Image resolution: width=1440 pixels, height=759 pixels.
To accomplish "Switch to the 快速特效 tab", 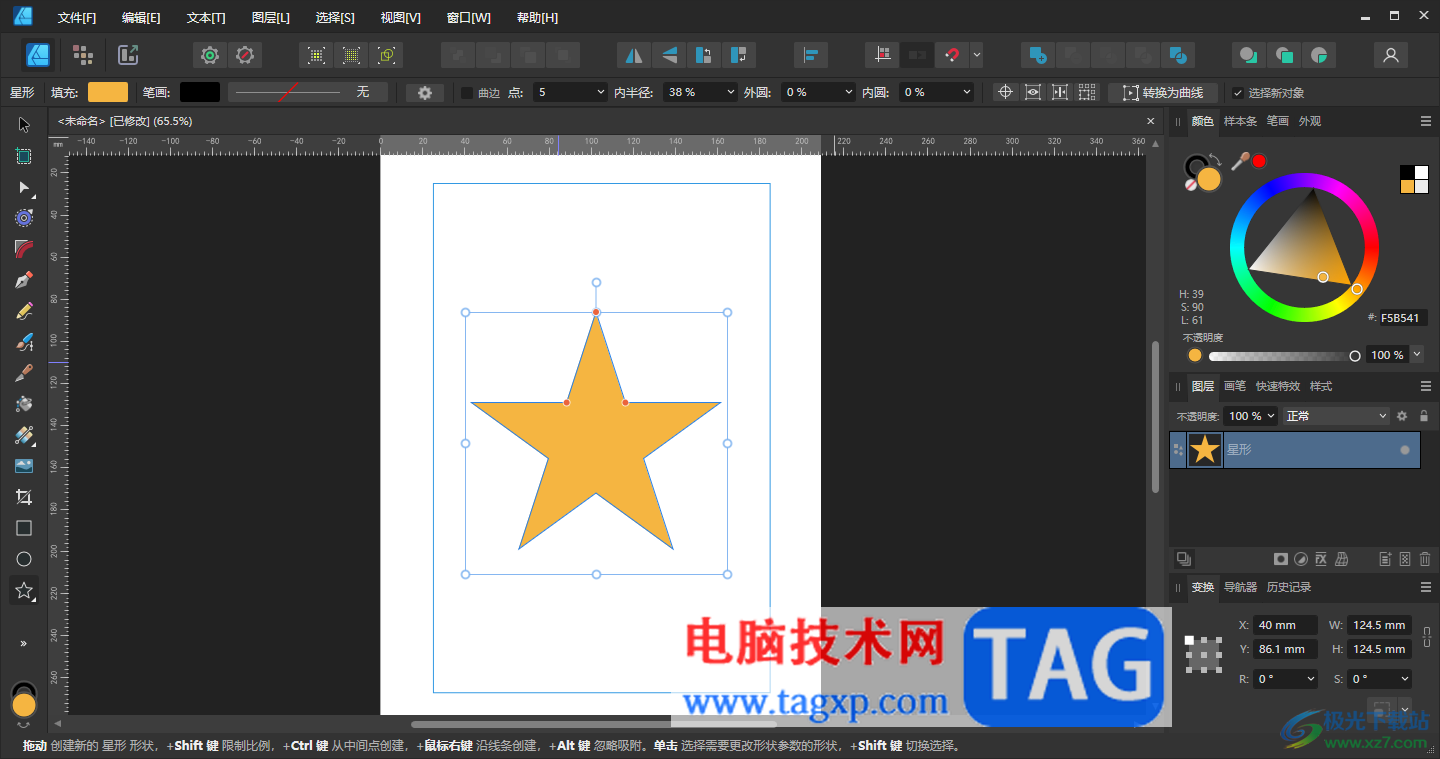I will (x=1278, y=386).
